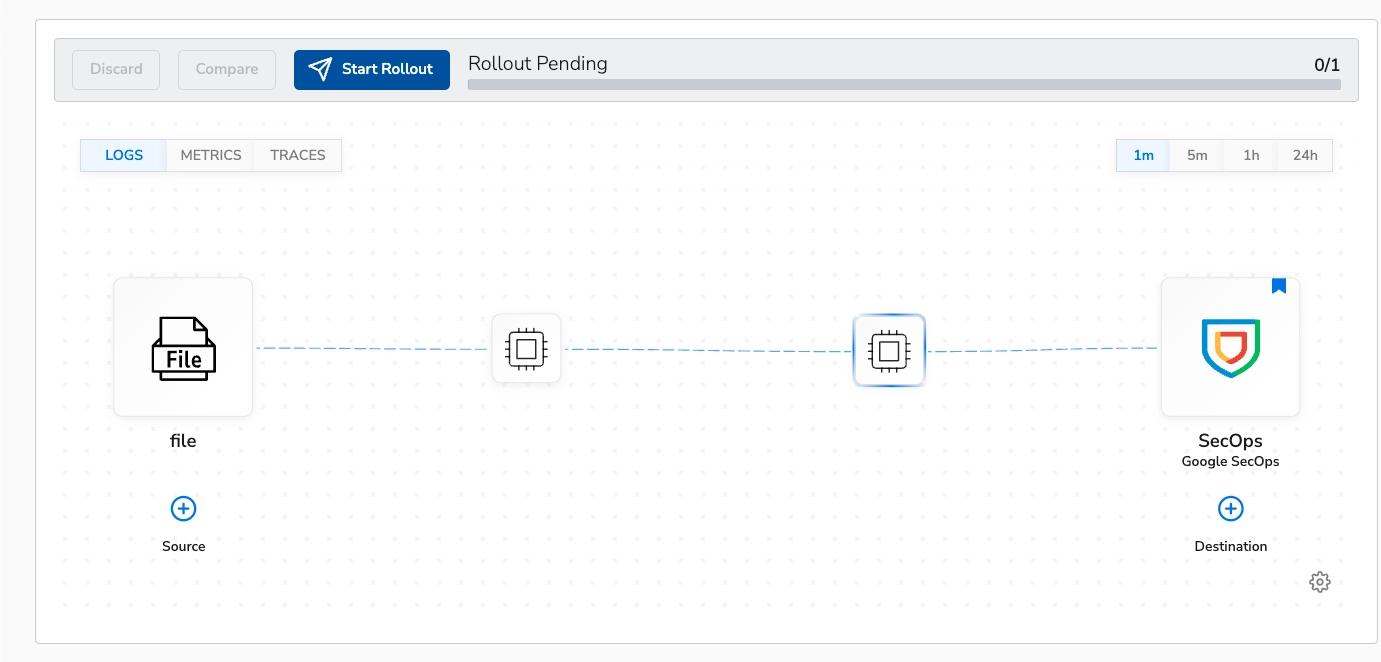The height and width of the screenshot is (662, 1381).
Task: Select the 1m time range option
Action: tap(1143, 155)
